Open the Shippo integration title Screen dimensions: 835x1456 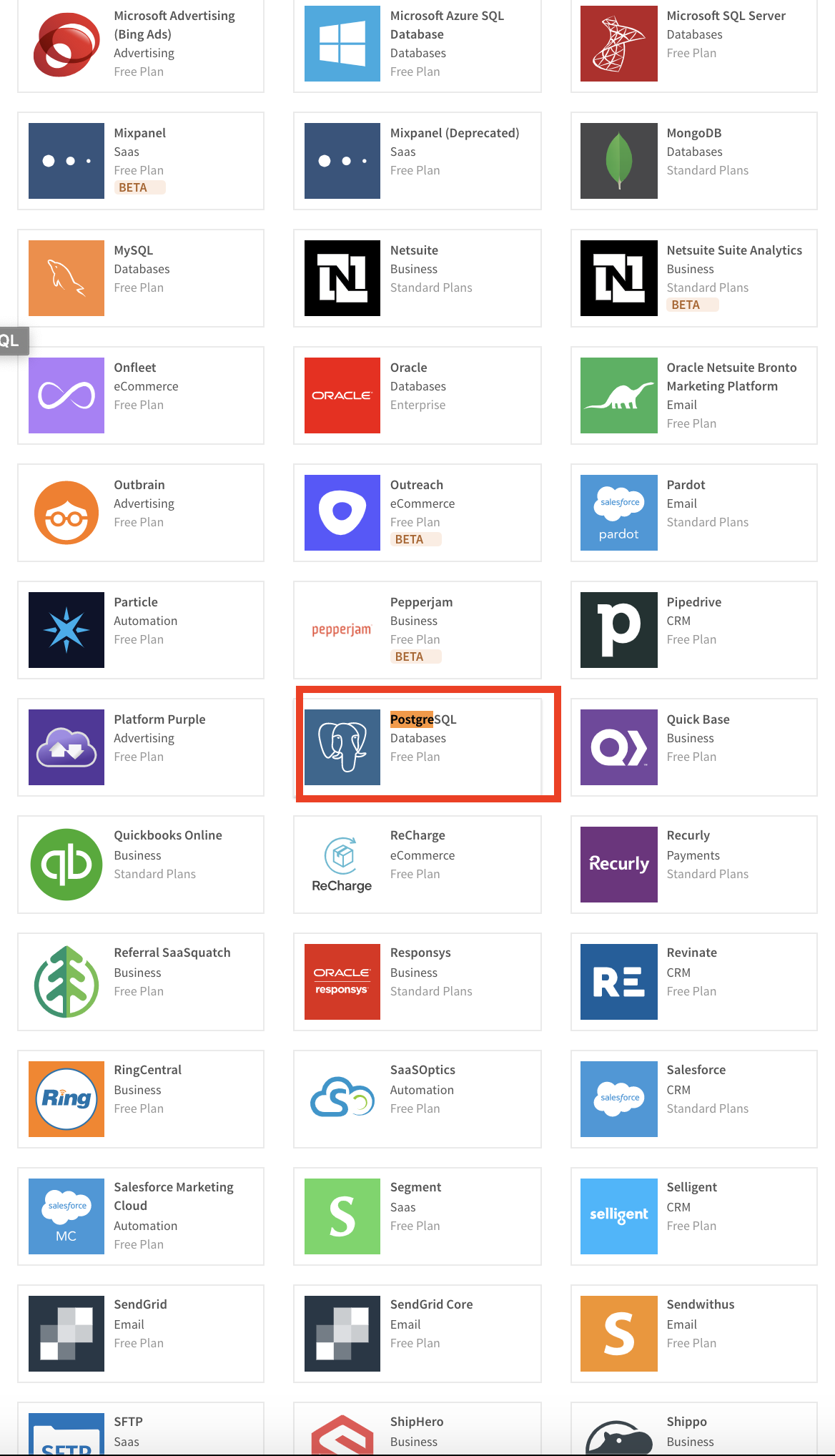coord(687,1422)
